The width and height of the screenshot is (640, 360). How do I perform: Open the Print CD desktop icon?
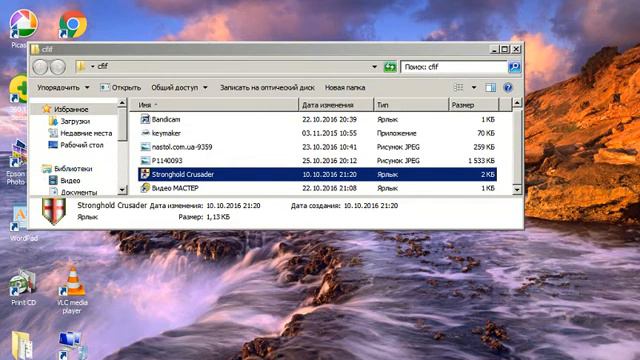(23, 287)
